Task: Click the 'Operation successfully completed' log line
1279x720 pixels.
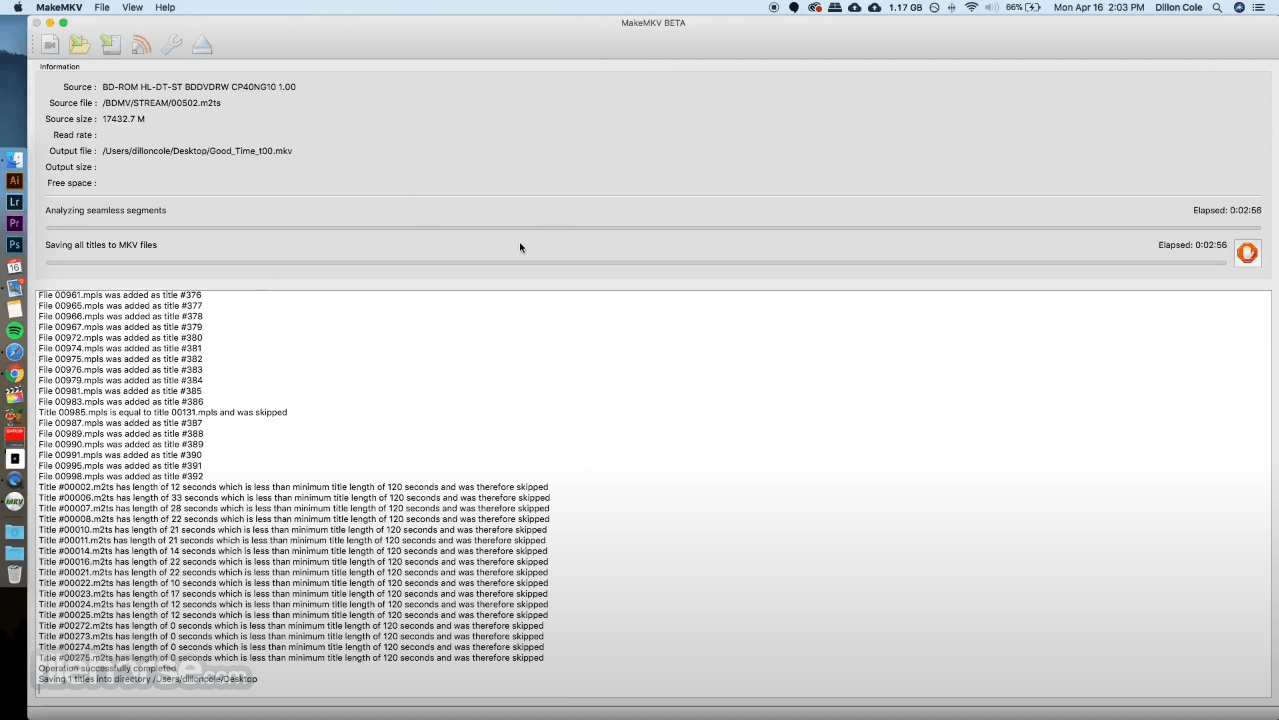Action: (107, 668)
